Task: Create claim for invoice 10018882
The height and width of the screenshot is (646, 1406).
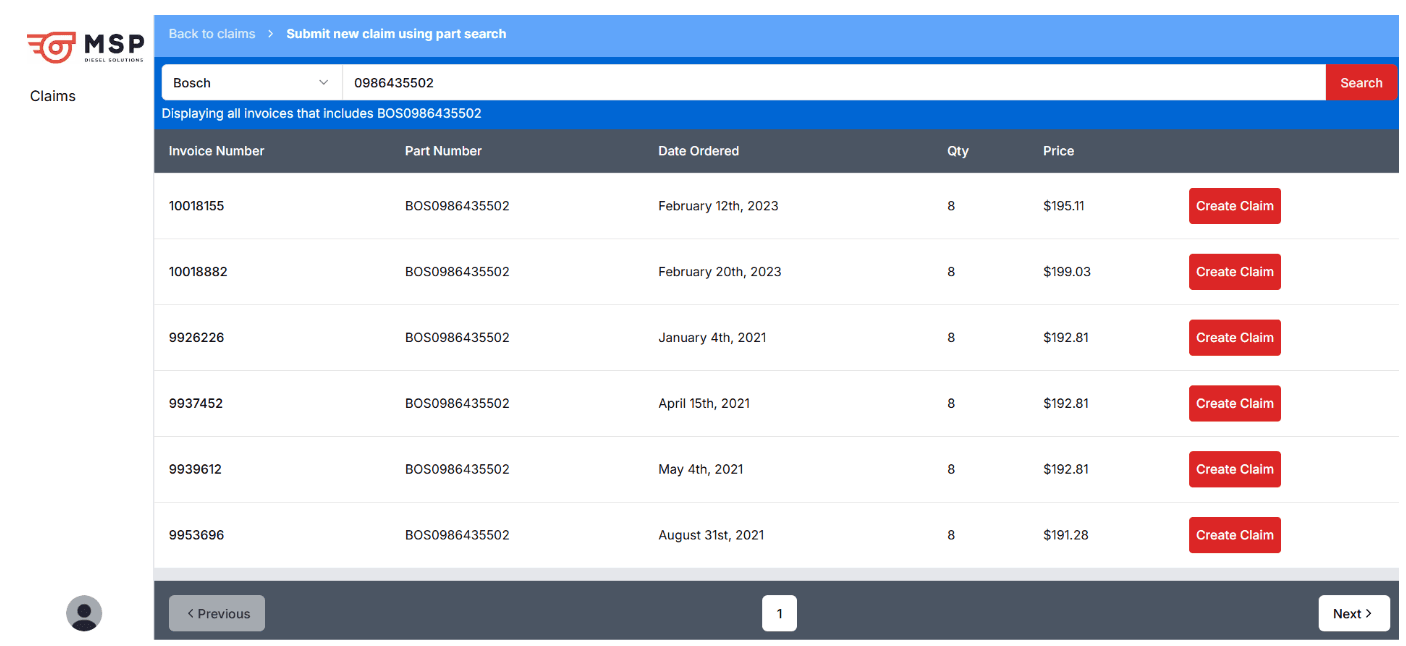Action: 1234,272
